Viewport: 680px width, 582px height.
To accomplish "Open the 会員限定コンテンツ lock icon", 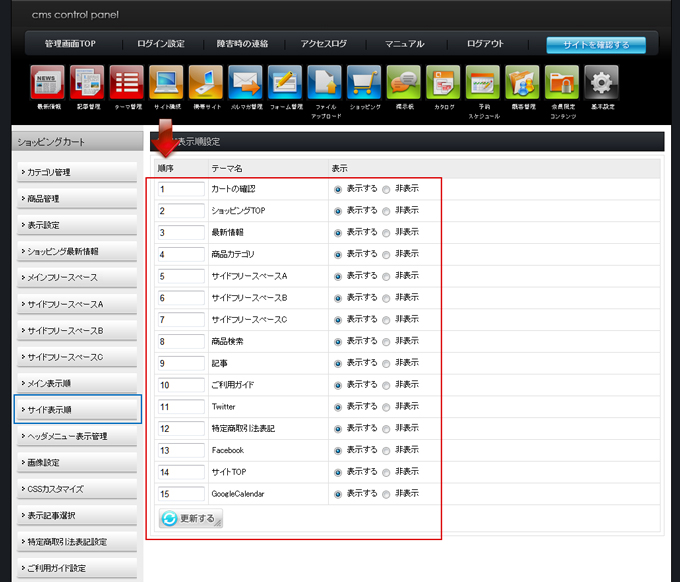I will point(561,82).
